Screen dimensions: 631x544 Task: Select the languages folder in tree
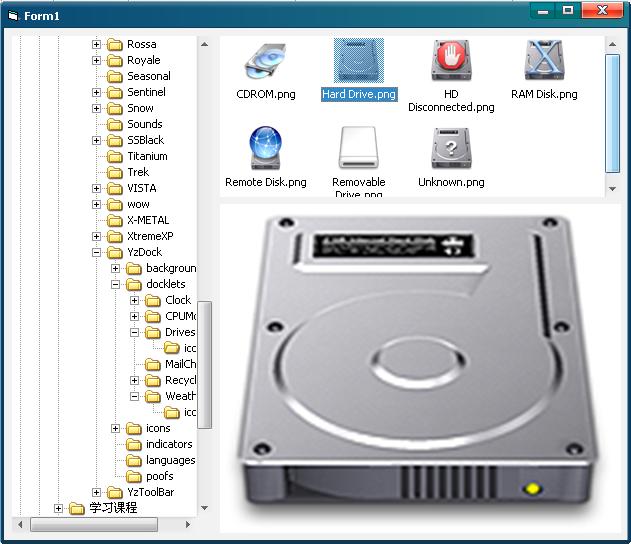pyautogui.click(x=169, y=460)
